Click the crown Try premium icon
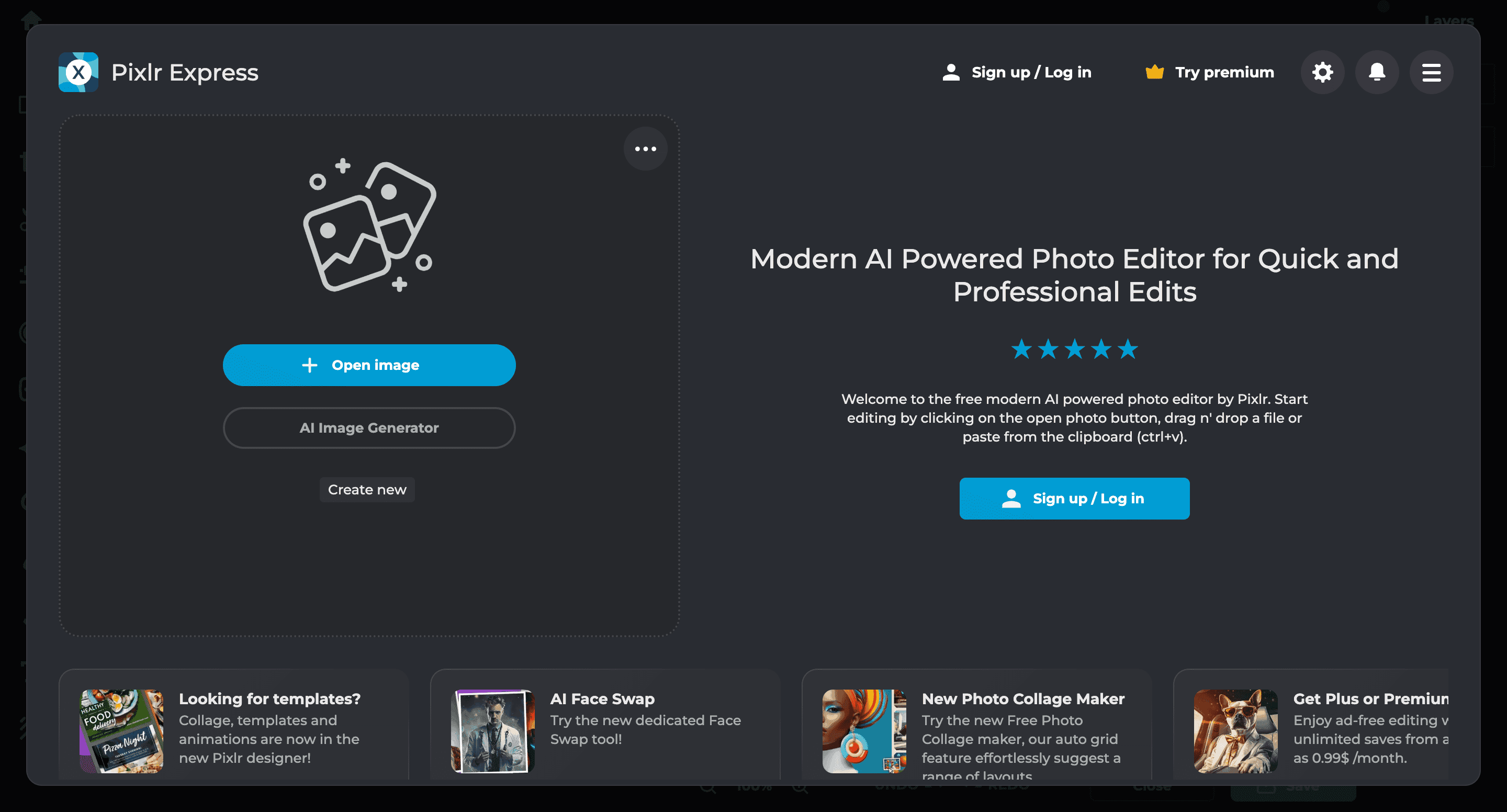 1154,72
